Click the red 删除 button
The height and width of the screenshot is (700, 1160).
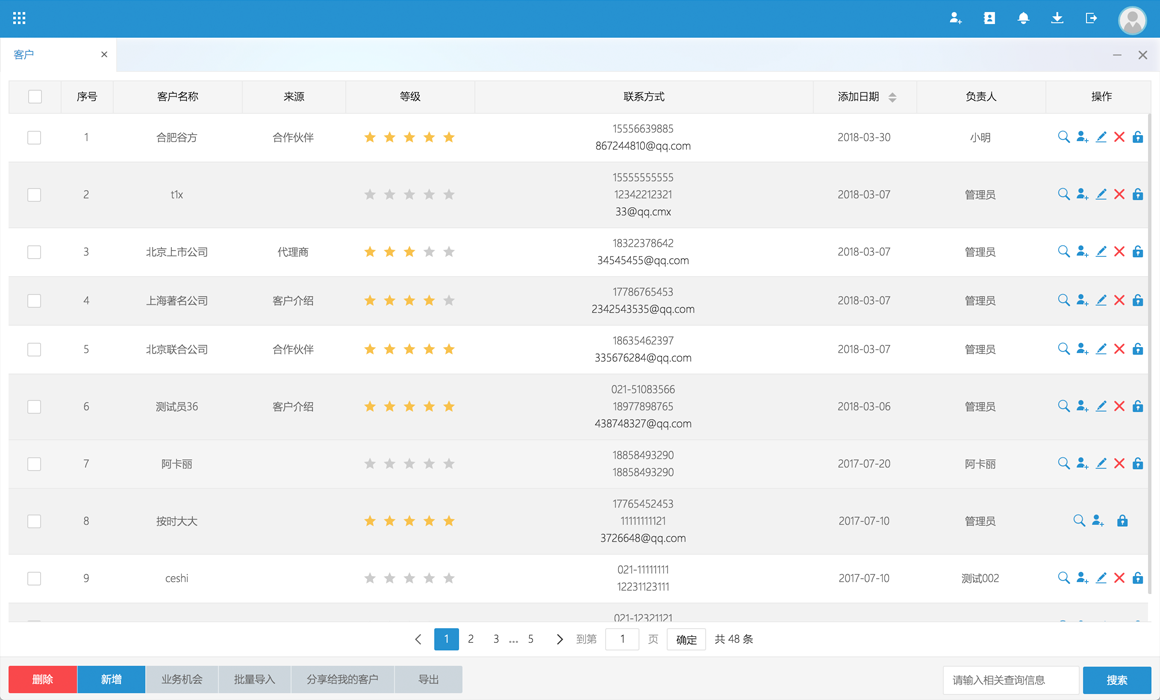click(x=43, y=679)
